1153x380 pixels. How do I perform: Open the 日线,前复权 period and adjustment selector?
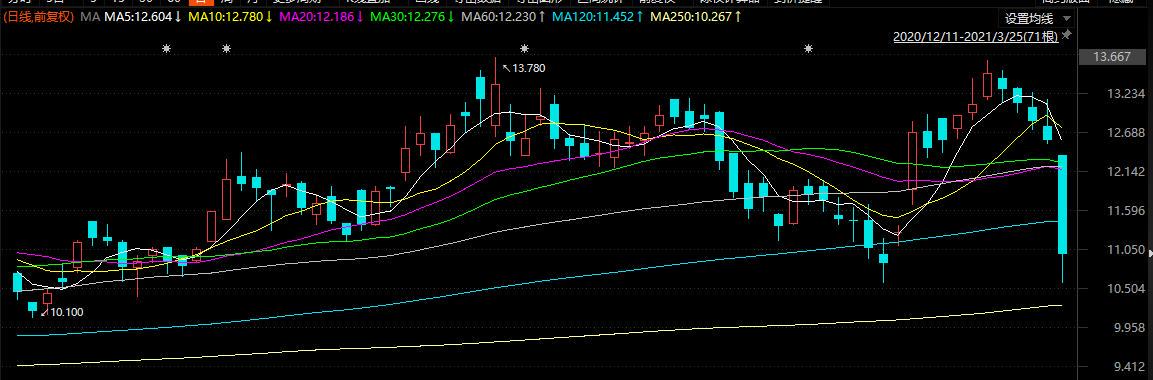pos(38,16)
